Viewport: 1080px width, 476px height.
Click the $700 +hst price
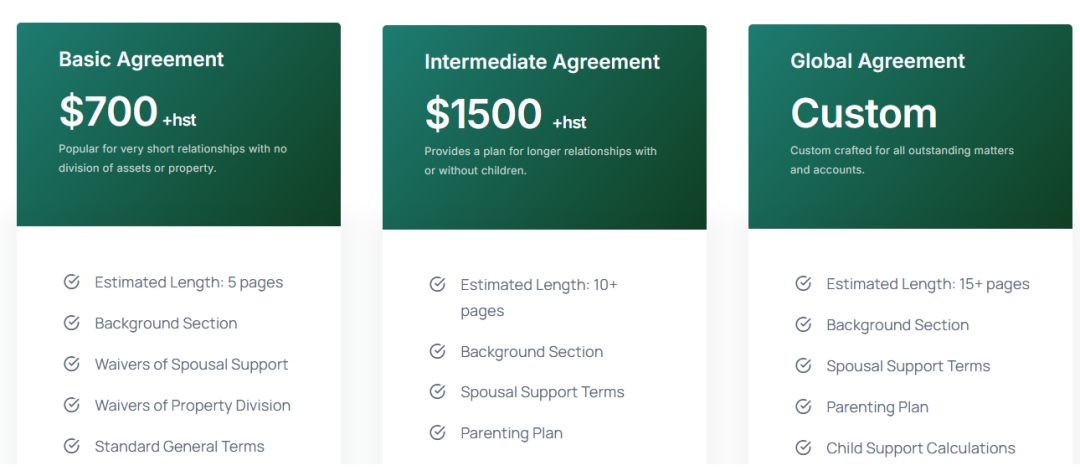(x=127, y=112)
